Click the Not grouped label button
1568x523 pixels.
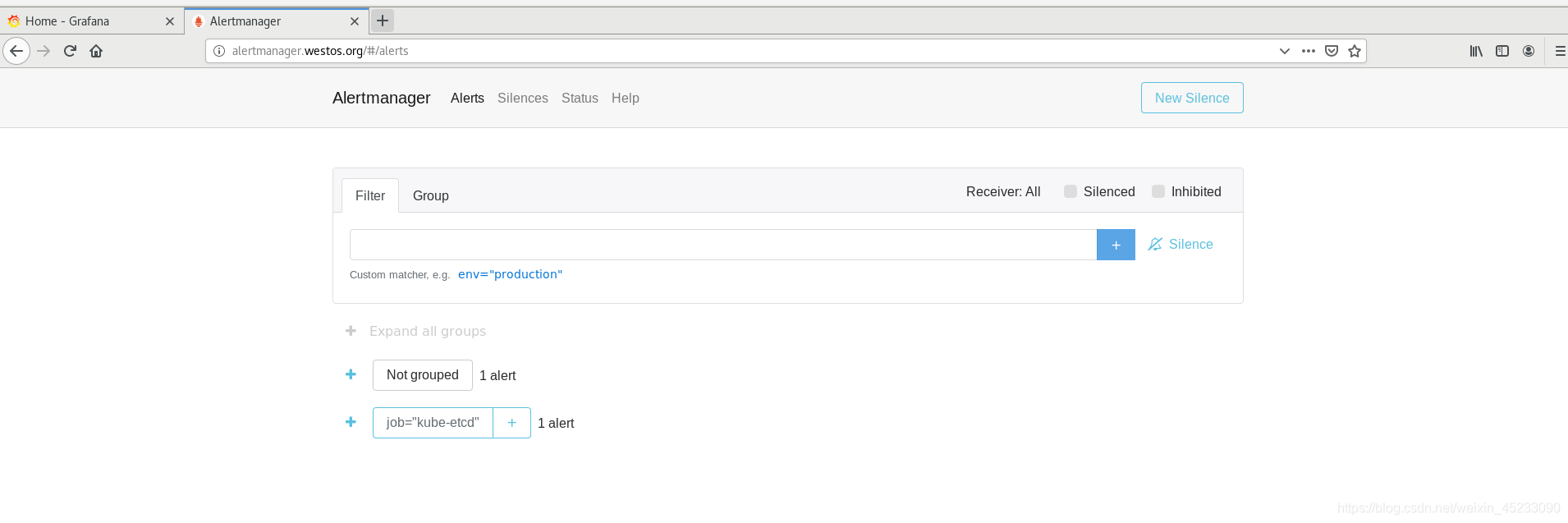click(423, 375)
